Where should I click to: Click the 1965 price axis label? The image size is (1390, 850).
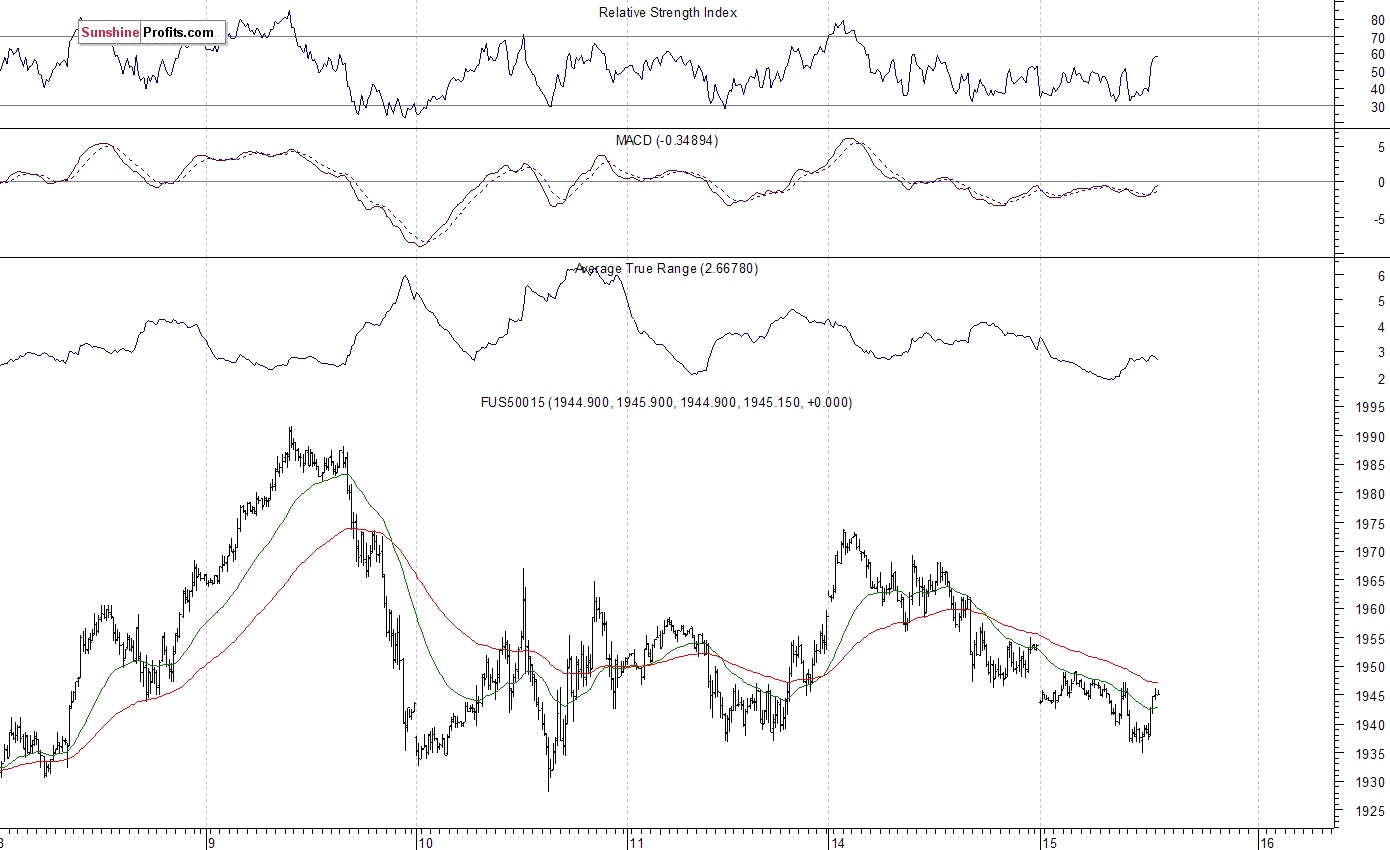[1371, 581]
